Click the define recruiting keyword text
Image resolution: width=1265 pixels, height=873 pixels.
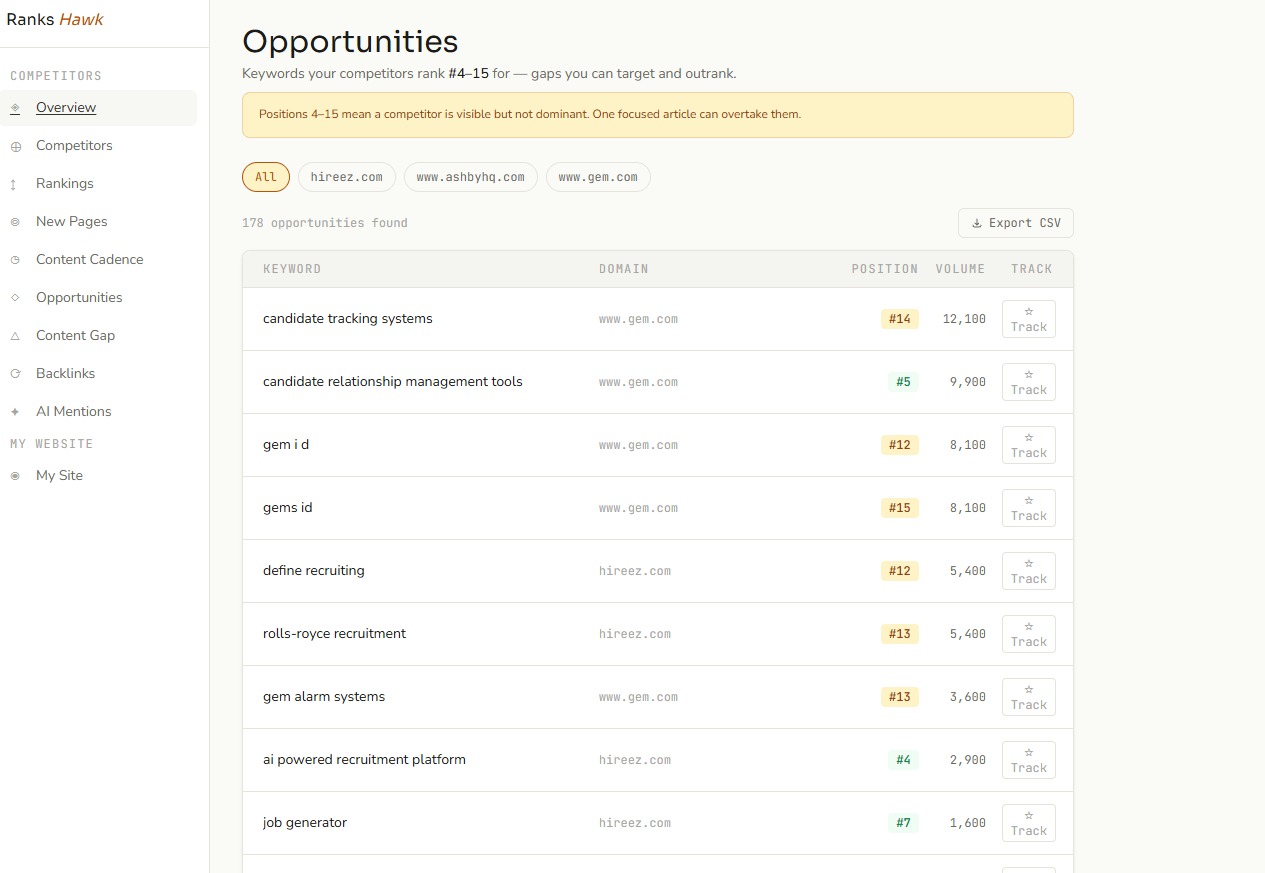point(314,571)
